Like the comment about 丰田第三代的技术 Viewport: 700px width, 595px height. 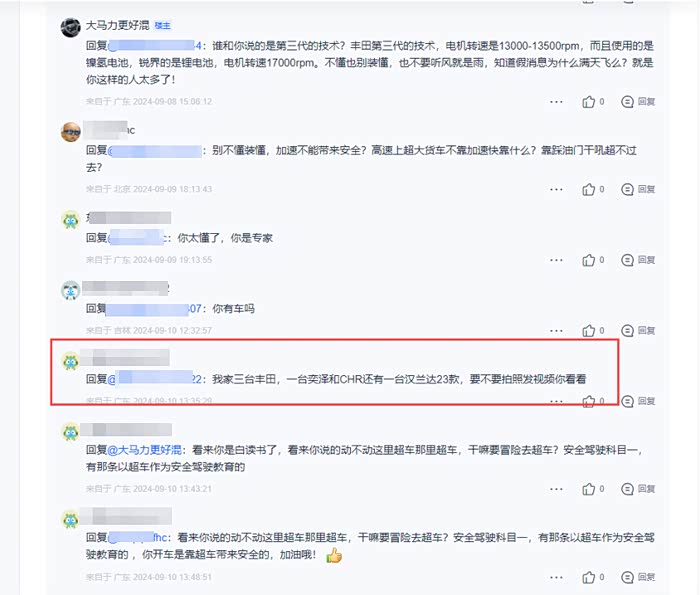(593, 102)
